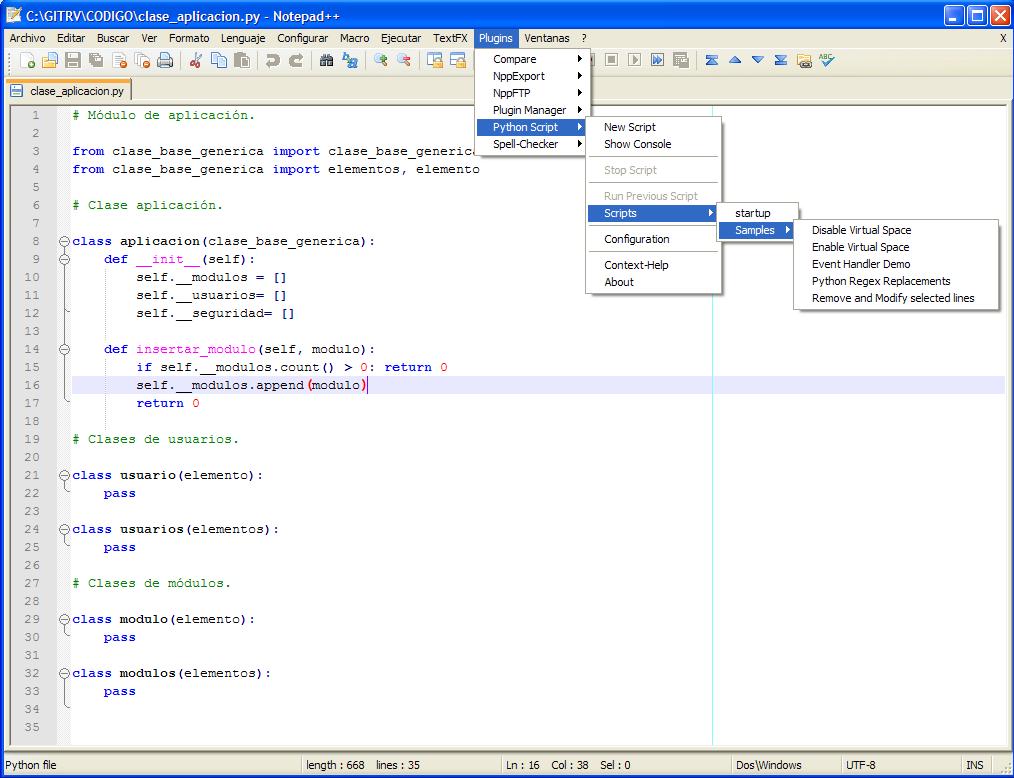Click Run Macro Multiple Times icon
This screenshot has height=778, width=1014.
[657, 60]
